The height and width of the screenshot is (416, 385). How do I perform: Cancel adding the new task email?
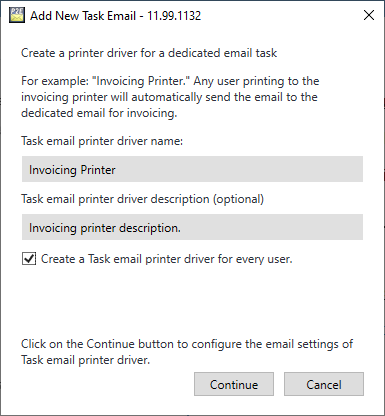(324, 384)
